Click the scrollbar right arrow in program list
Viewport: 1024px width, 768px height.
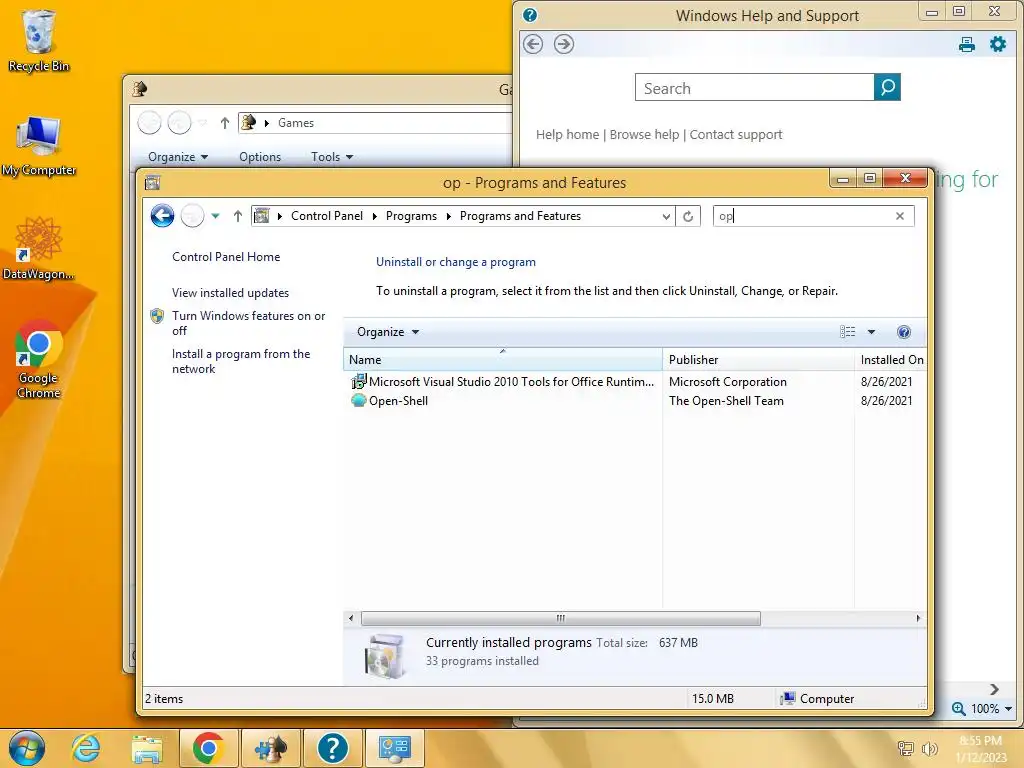[x=918, y=618]
